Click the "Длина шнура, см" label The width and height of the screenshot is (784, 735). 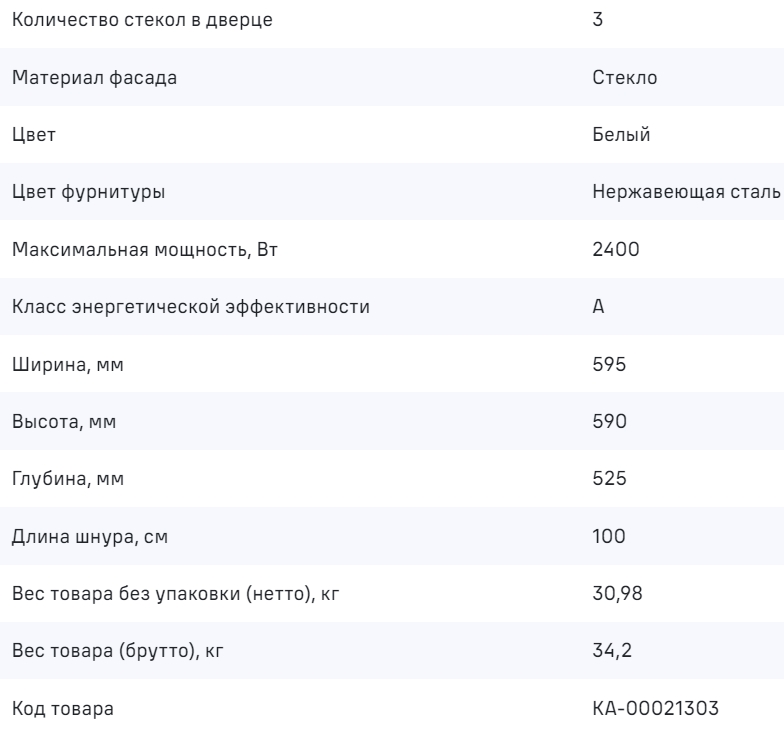click(88, 537)
